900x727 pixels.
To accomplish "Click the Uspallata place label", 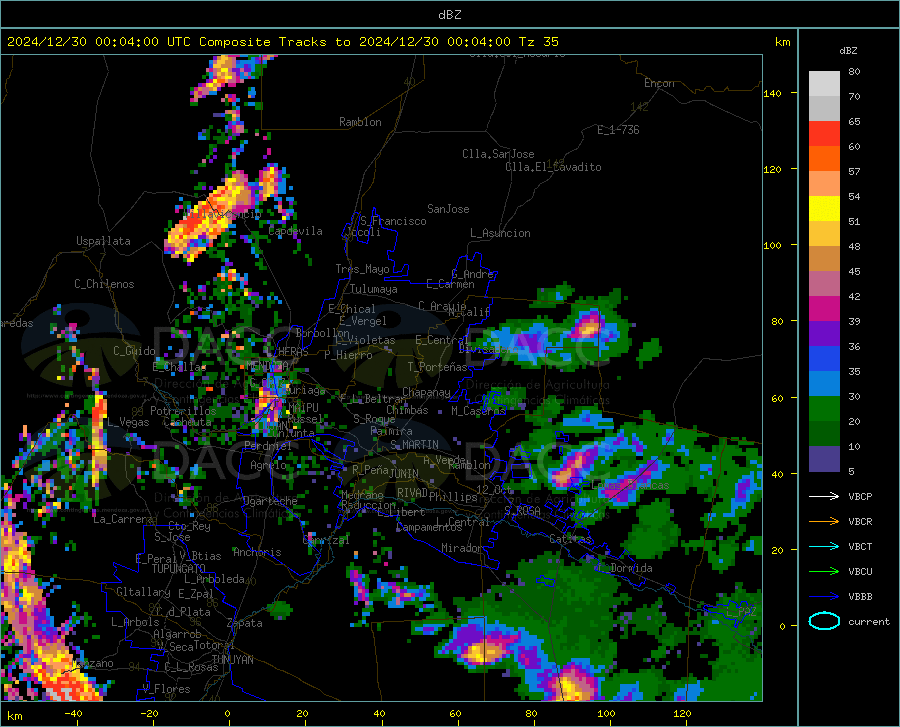I will [x=103, y=241].
